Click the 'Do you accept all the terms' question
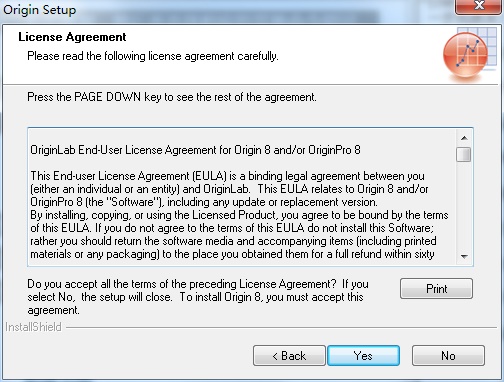This screenshot has width=504, height=382. pyautogui.click(x=198, y=297)
